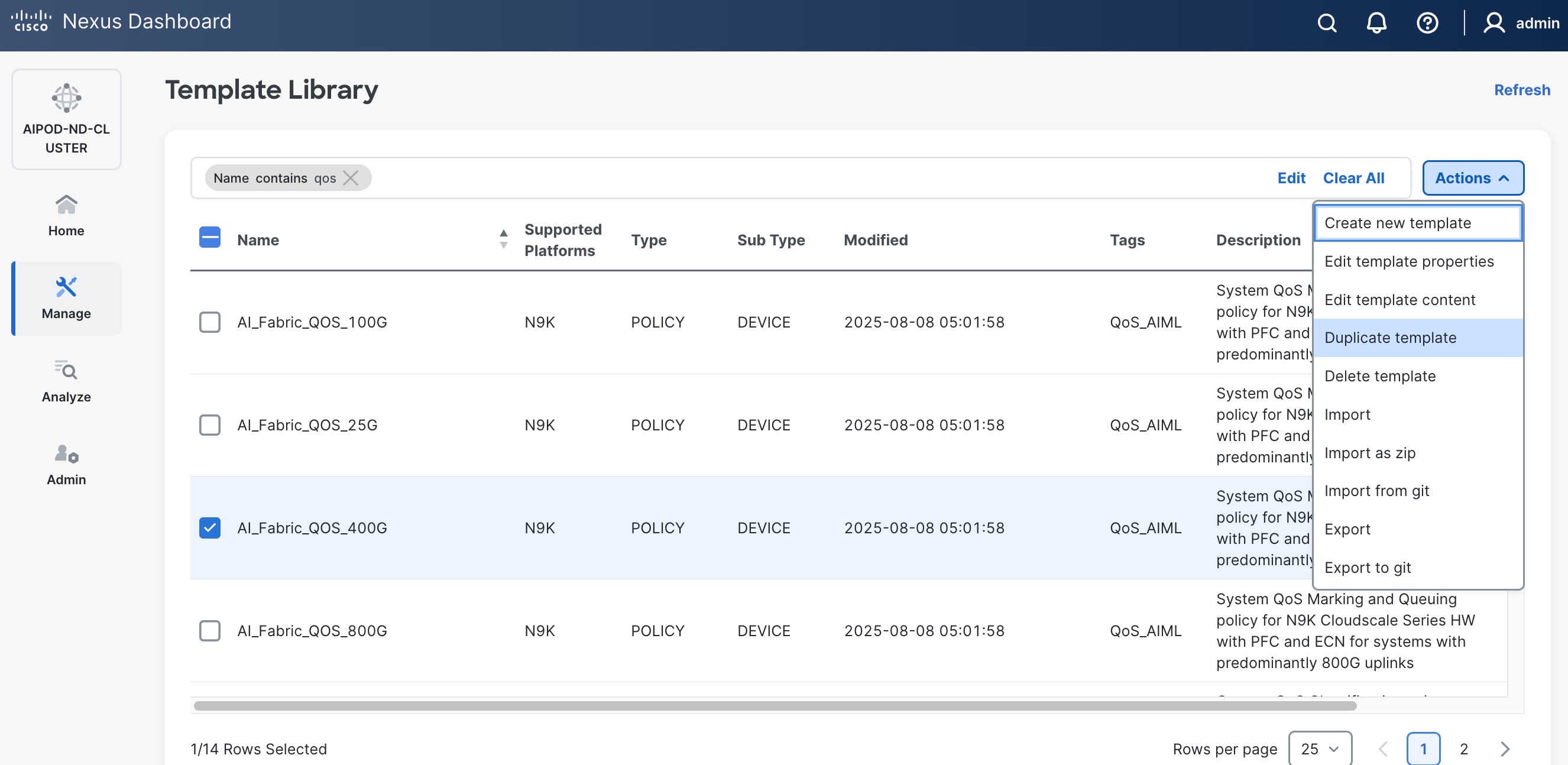Viewport: 1568px width, 765px height.
Task: Select the AIPOD-ND-CLUSTER fabric icon
Action: pyautogui.click(x=66, y=99)
